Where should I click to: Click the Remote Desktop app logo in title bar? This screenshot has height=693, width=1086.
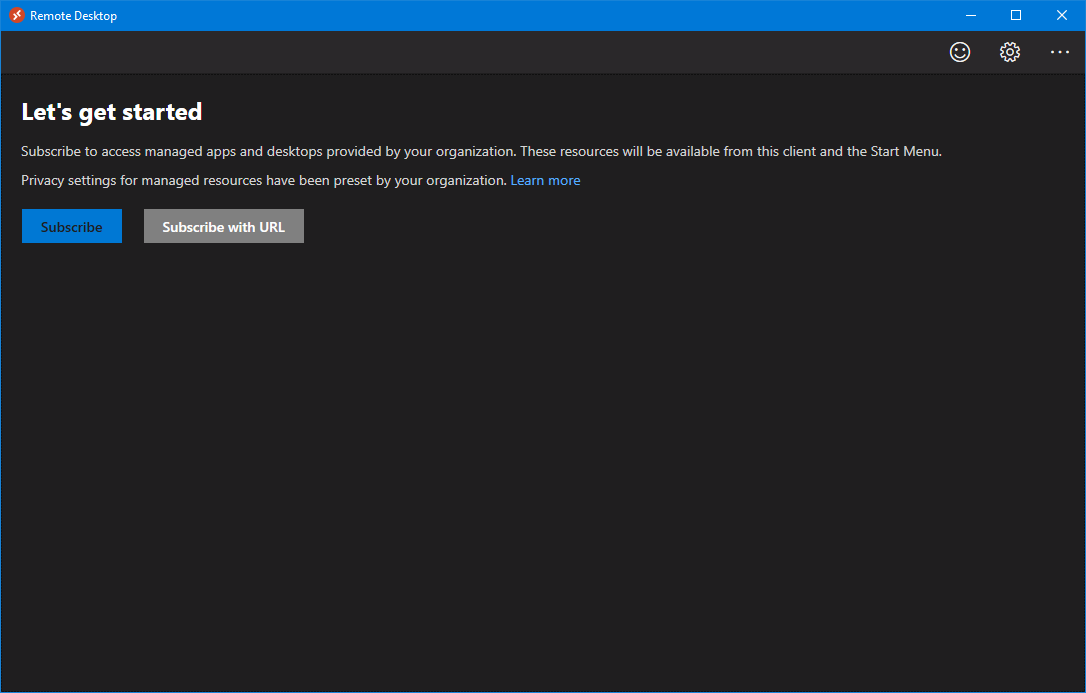[x=17, y=15]
